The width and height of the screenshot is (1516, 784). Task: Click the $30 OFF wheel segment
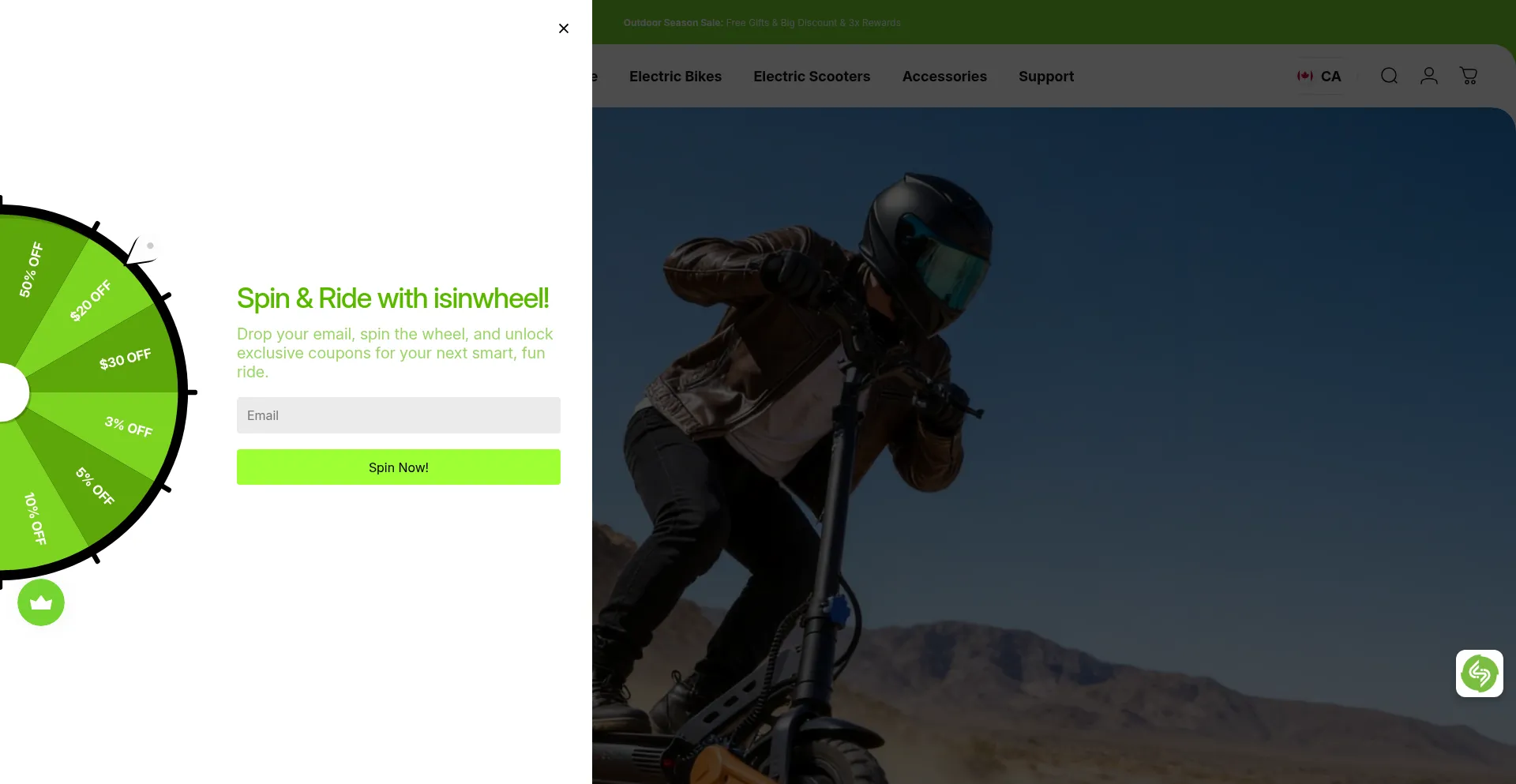(x=125, y=359)
